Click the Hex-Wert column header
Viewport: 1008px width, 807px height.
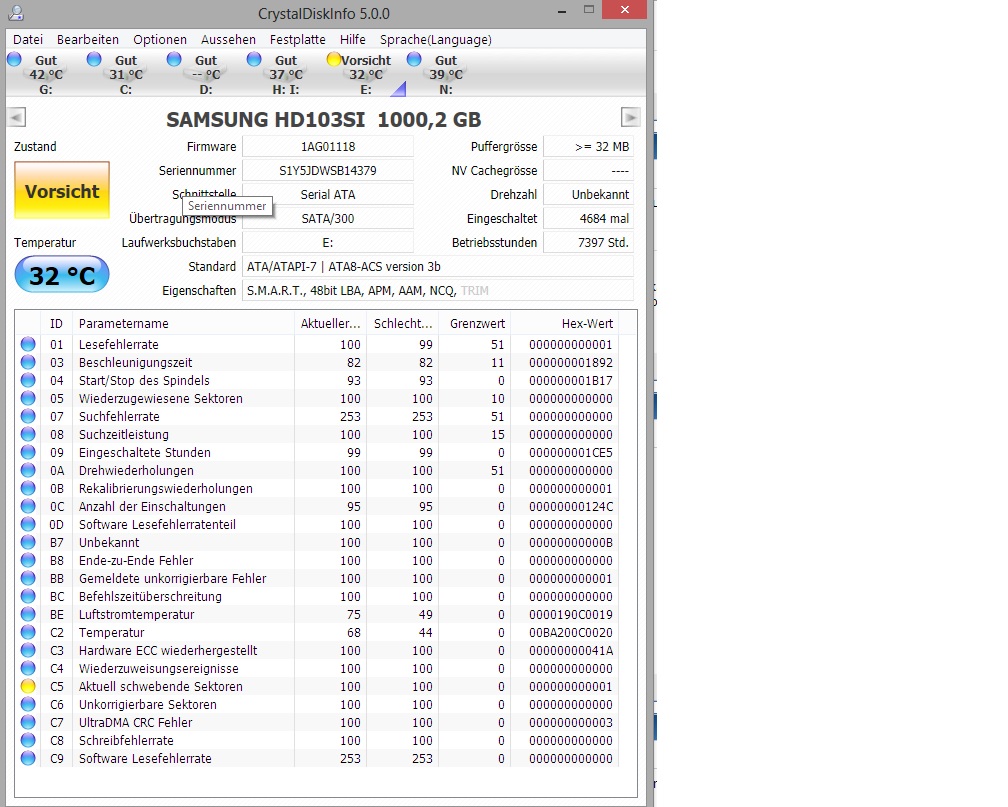pyautogui.click(x=564, y=323)
